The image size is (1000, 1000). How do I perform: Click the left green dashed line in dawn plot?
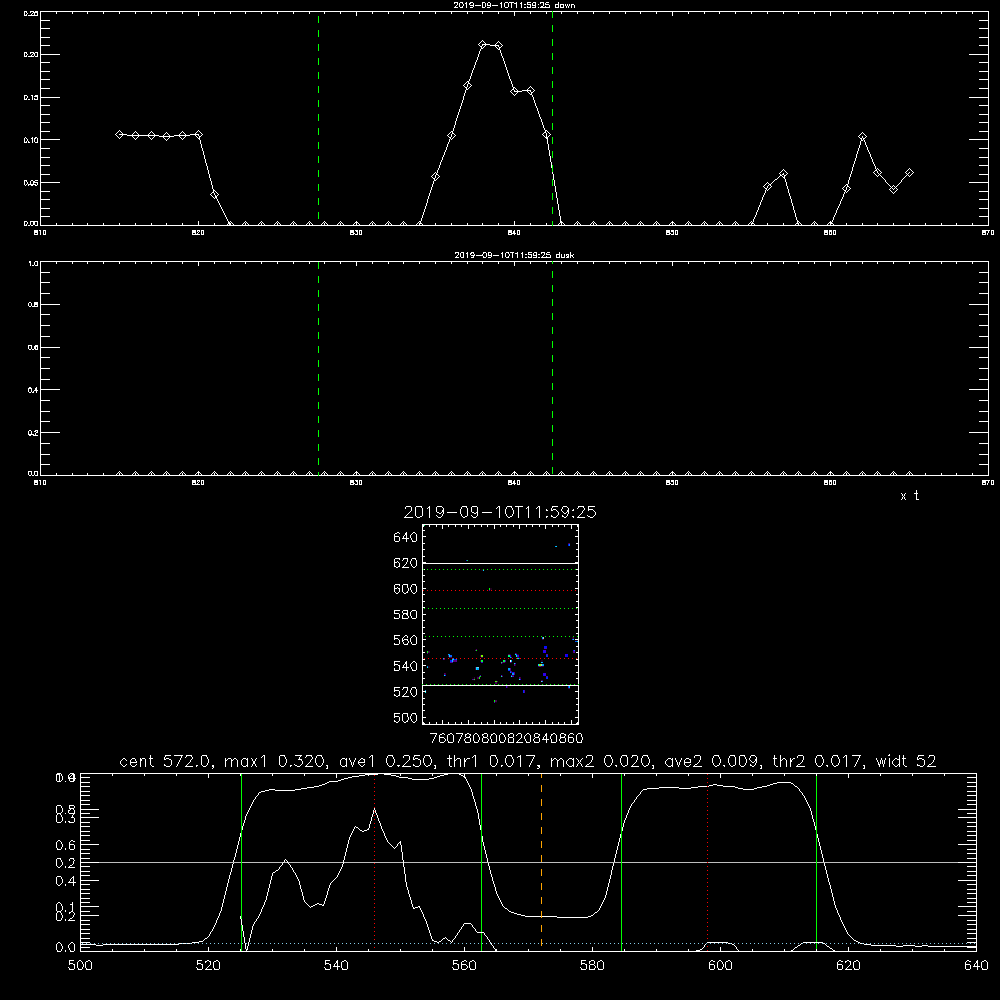pyautogui.click(x=318, y=118)
